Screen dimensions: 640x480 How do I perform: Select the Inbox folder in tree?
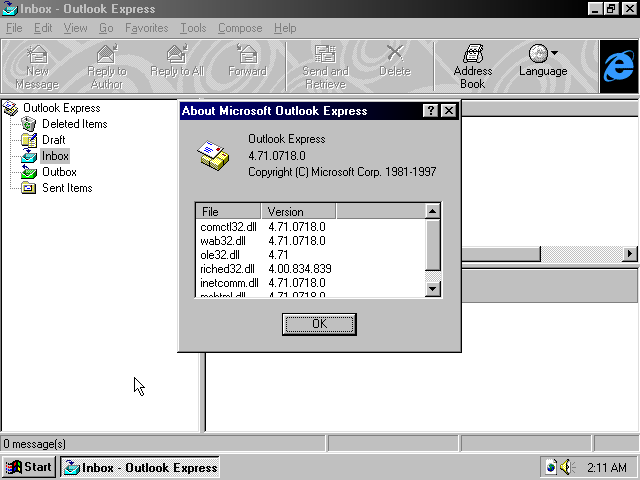click(x=55, y=156)
